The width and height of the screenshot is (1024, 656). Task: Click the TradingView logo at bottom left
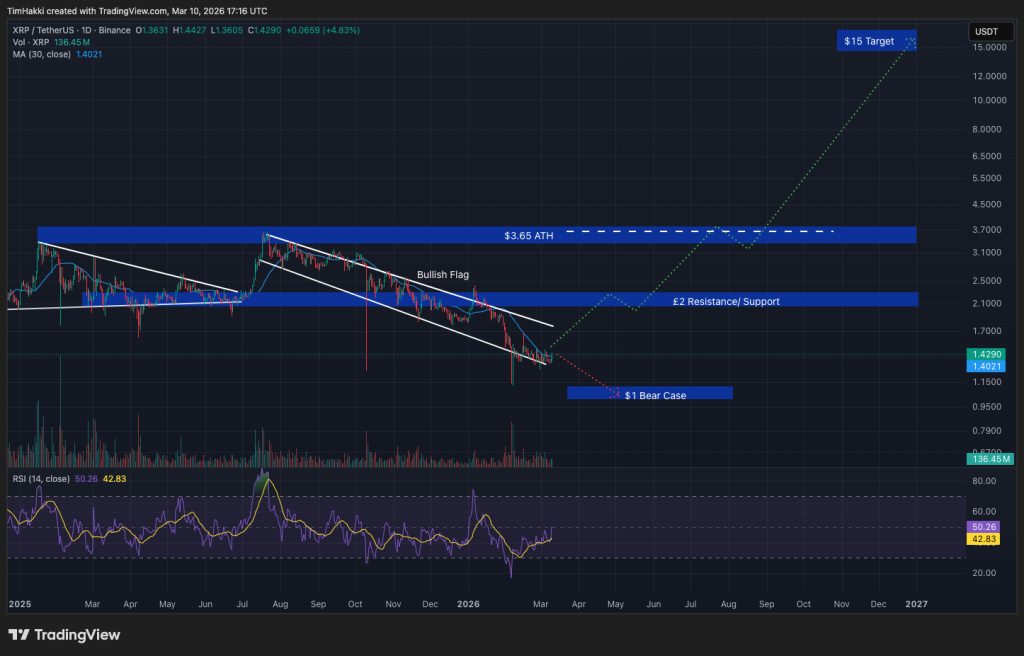(64, 635)
